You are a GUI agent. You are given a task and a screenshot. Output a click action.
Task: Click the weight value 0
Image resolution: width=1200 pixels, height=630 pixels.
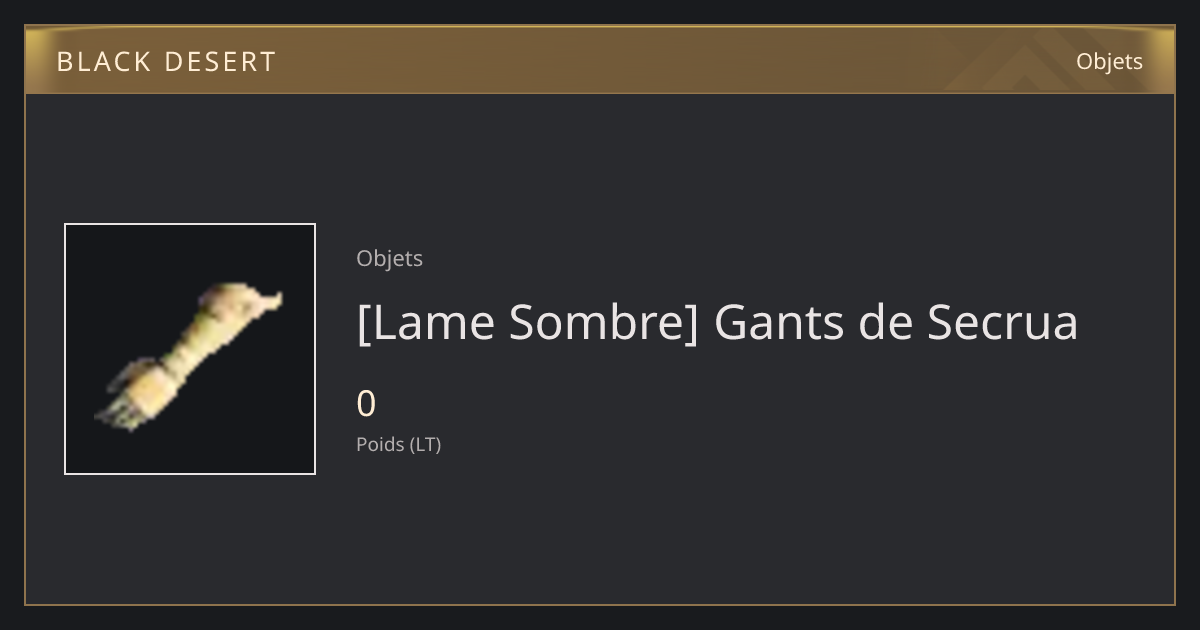(x=366, y=404)
